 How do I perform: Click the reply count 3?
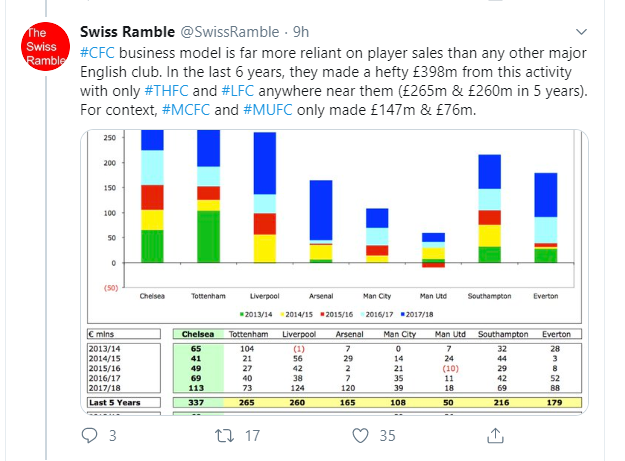click(113, 435)
